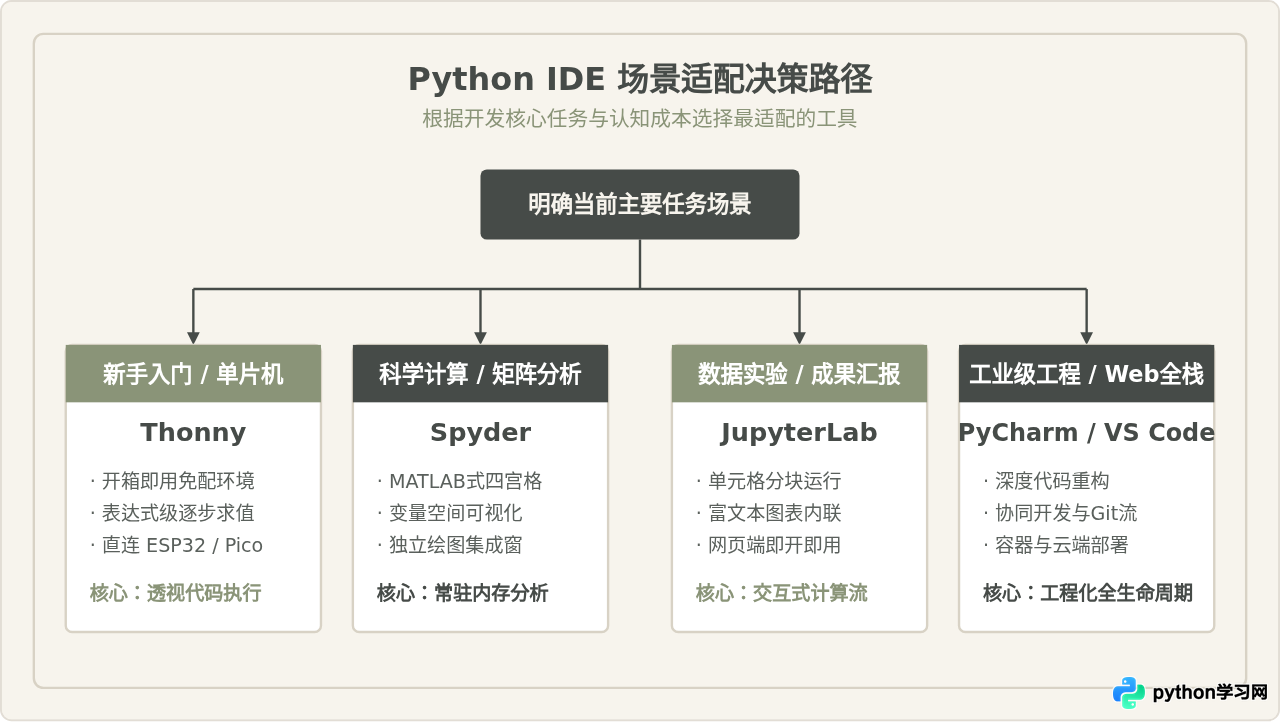This screenshot has height=722, width=1280.
Task: Click the 'python学习网' site label
Action: (1210, 692)
